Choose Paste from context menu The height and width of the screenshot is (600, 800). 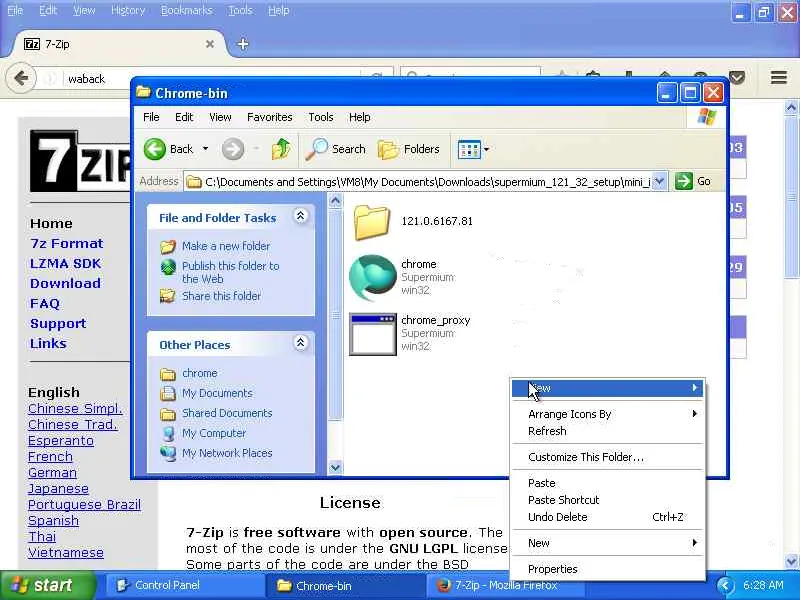607,483
